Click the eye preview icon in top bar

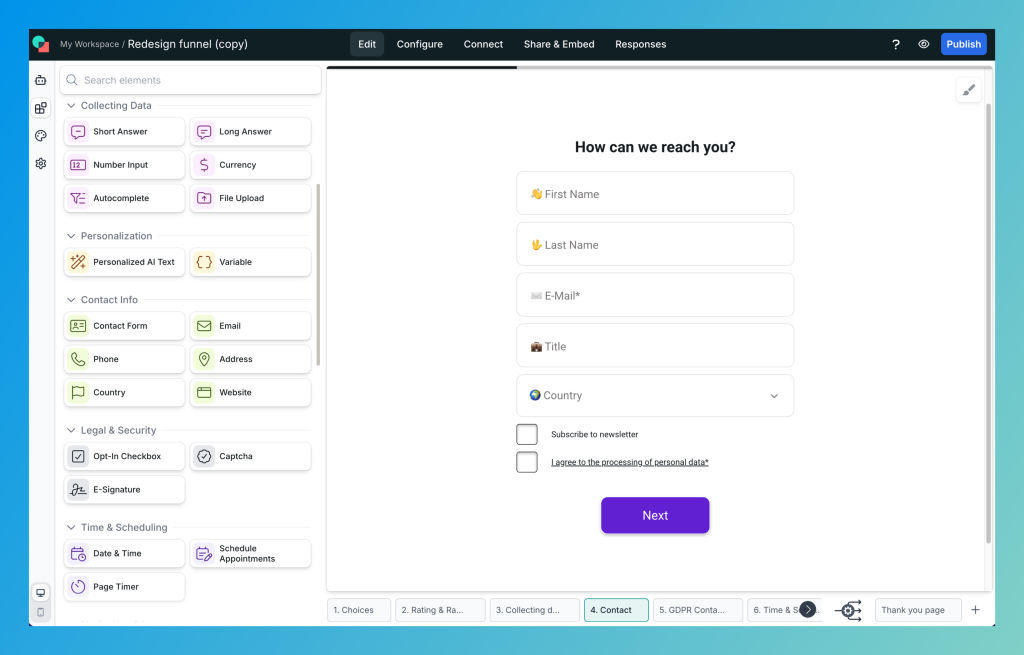point(923,44)
